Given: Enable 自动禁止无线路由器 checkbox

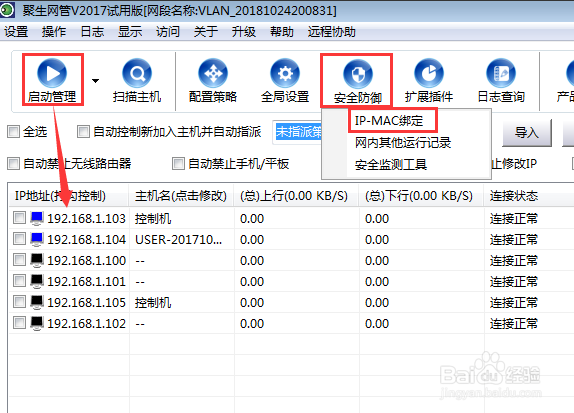Looking at the screenshot, I should (x=14, y=164).
